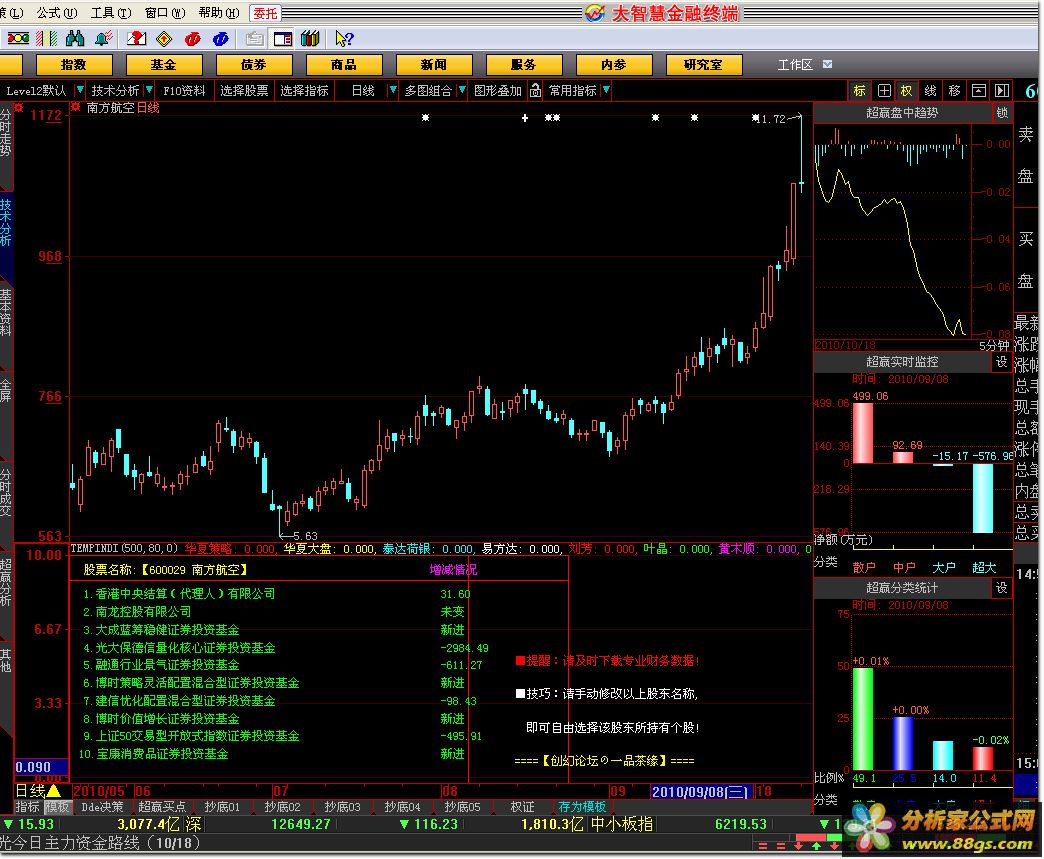
Task: Open the 窗口 menu
Action: coord(164,13)
